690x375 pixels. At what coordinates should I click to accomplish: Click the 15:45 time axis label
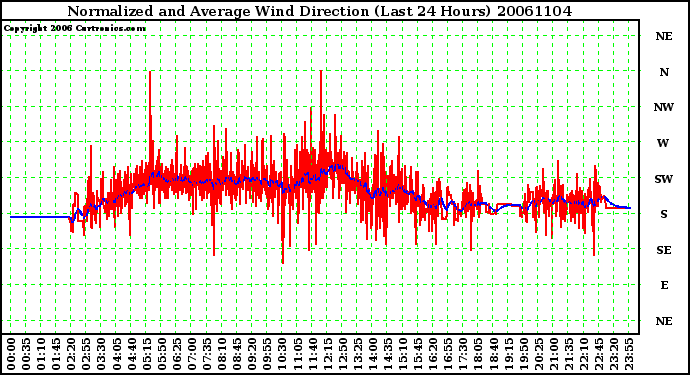418,354
